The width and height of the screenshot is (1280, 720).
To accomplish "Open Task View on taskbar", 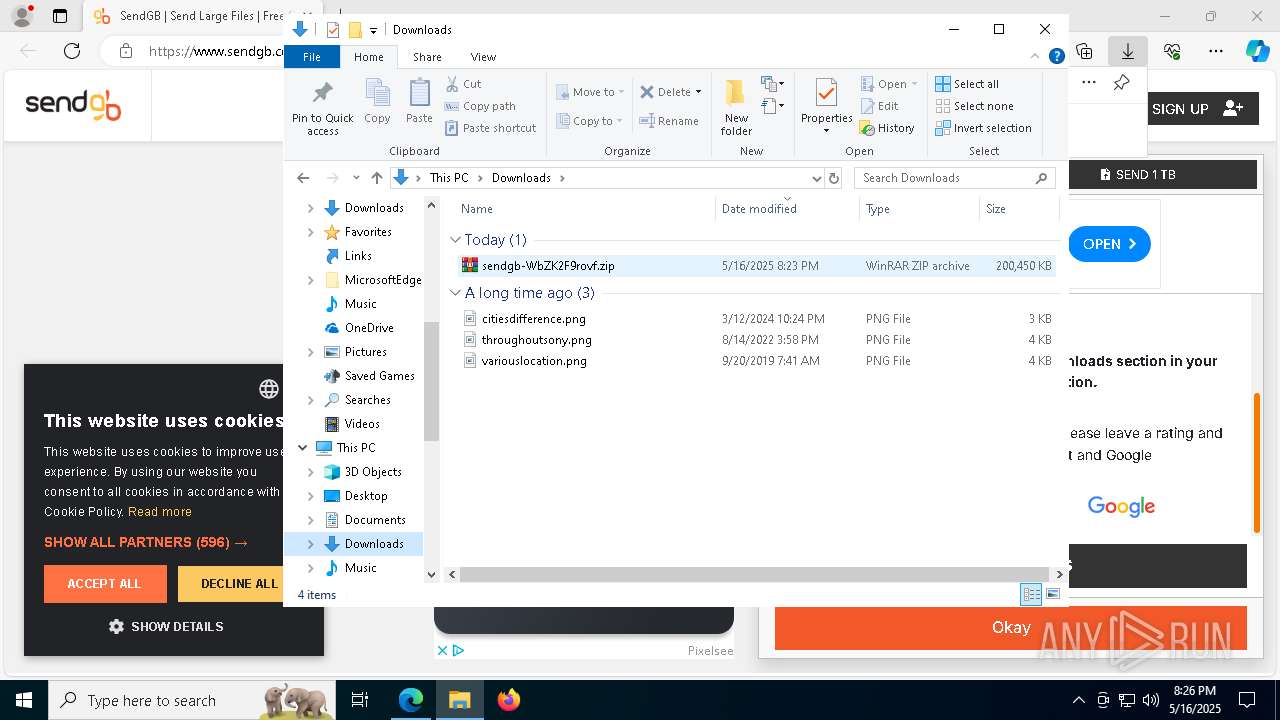I will 360,700.
